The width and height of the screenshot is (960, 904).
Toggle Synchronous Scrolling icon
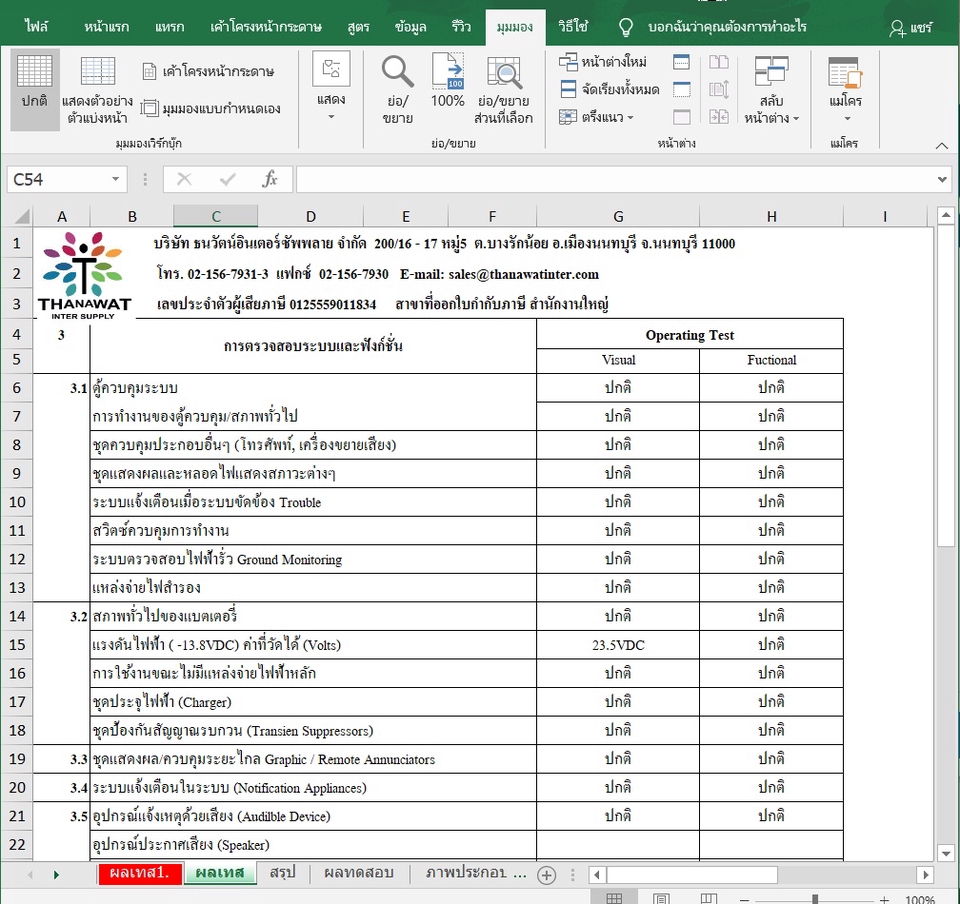[x=719, y=89]
